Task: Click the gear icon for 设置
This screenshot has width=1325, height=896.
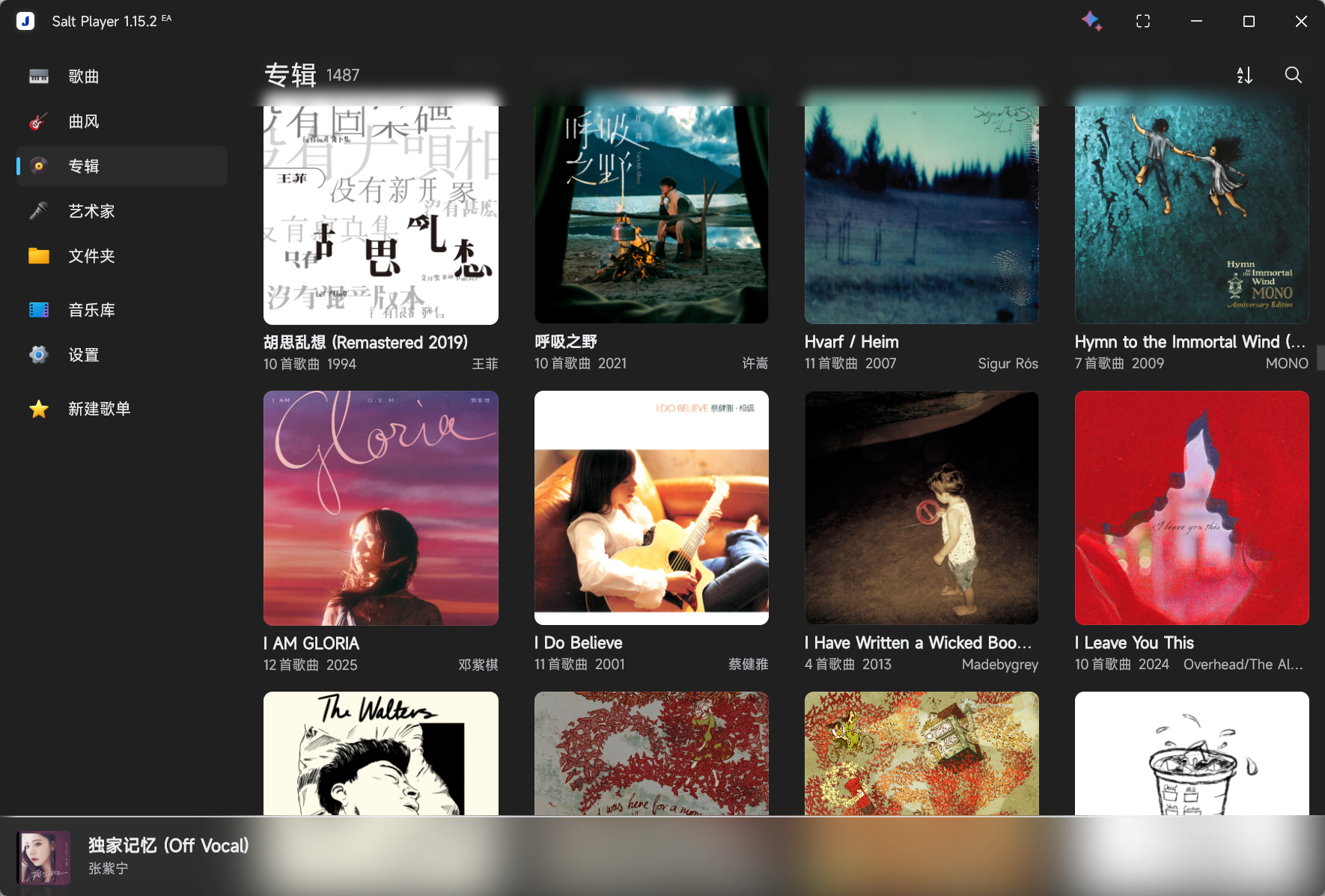Action: click(39, 355)
